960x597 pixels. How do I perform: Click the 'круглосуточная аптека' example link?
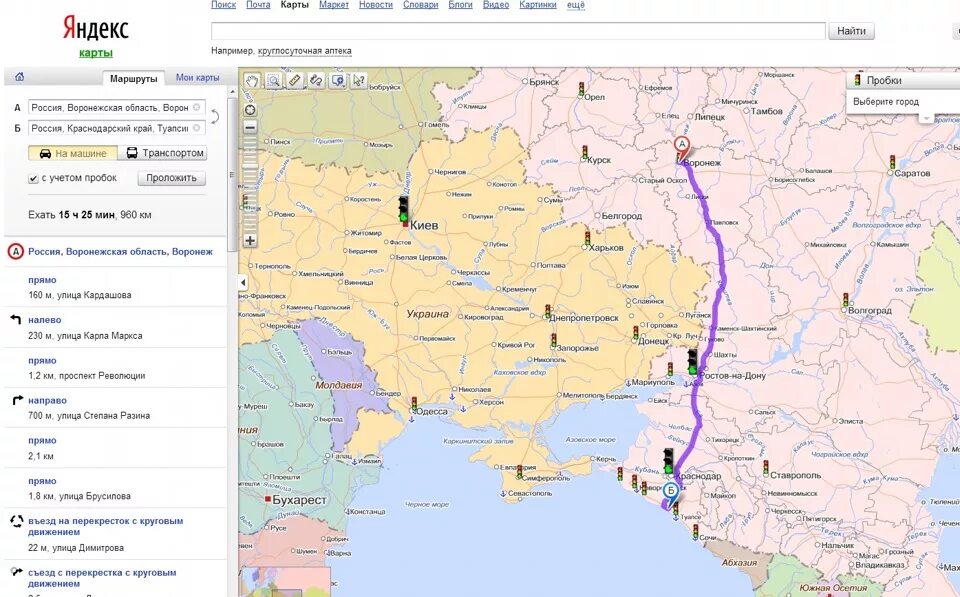pyautogui.click(x=305, y=51)
